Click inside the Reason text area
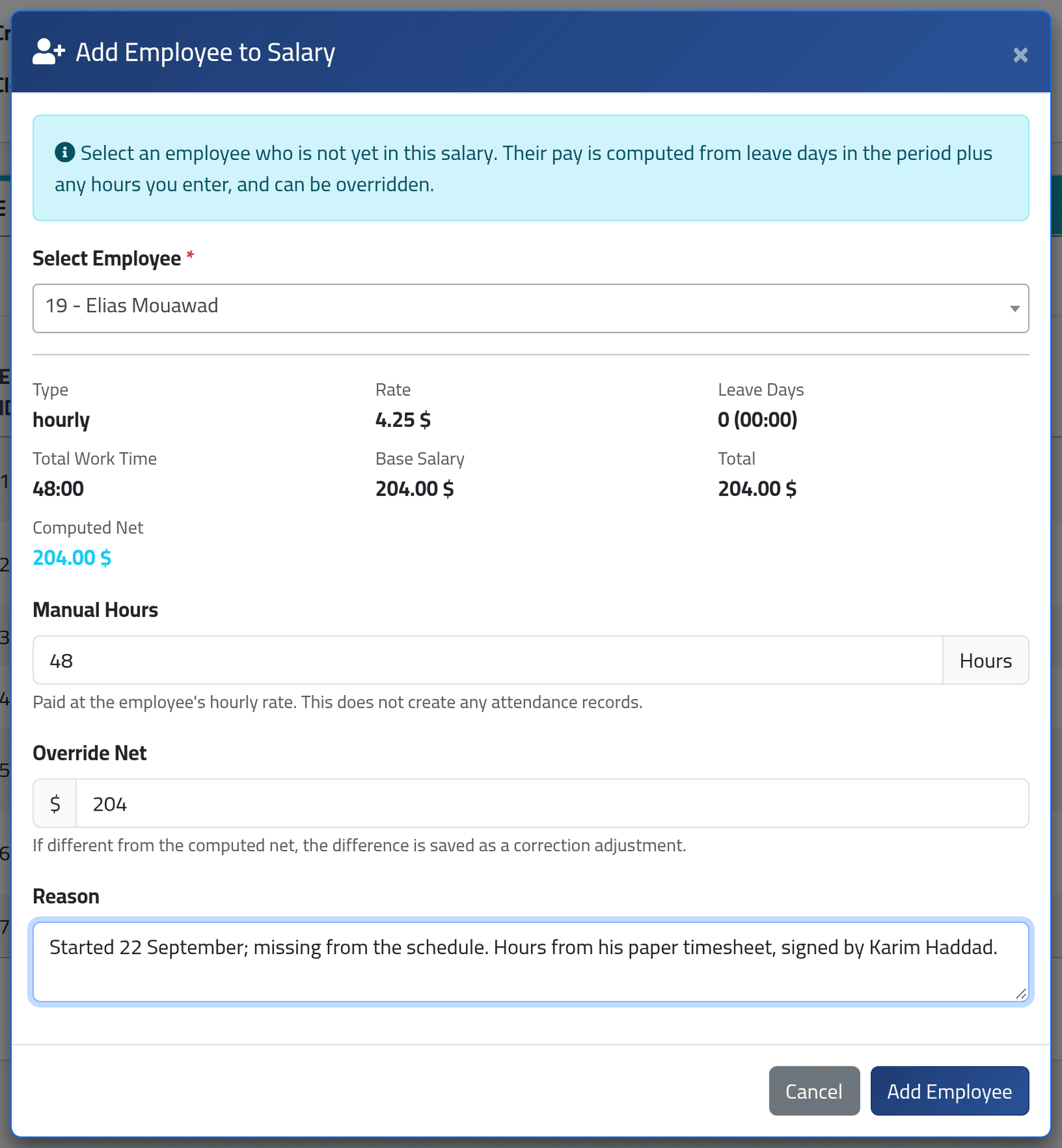This screenshot has width=1062, height=1148. 530,961
